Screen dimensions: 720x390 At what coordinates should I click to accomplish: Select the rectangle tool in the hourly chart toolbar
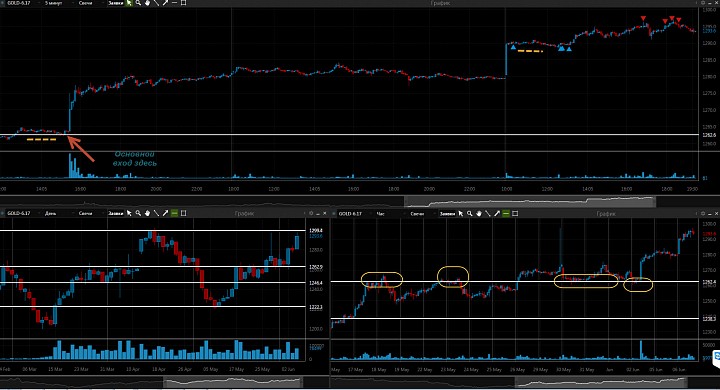[x=515, y=214]
